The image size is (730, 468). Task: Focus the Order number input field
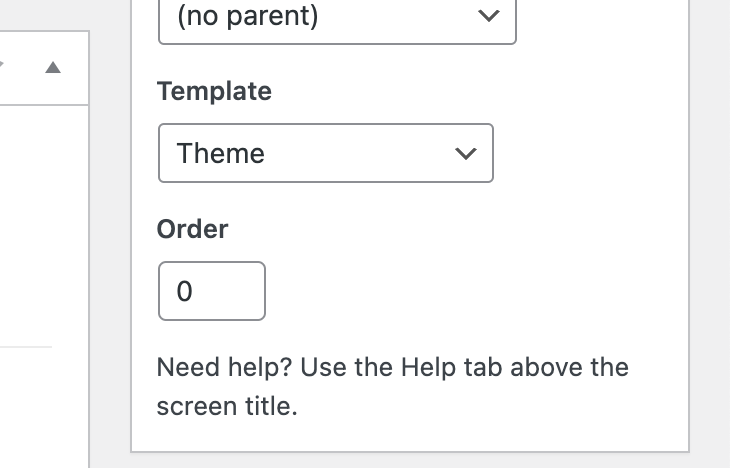coord(211,291)
